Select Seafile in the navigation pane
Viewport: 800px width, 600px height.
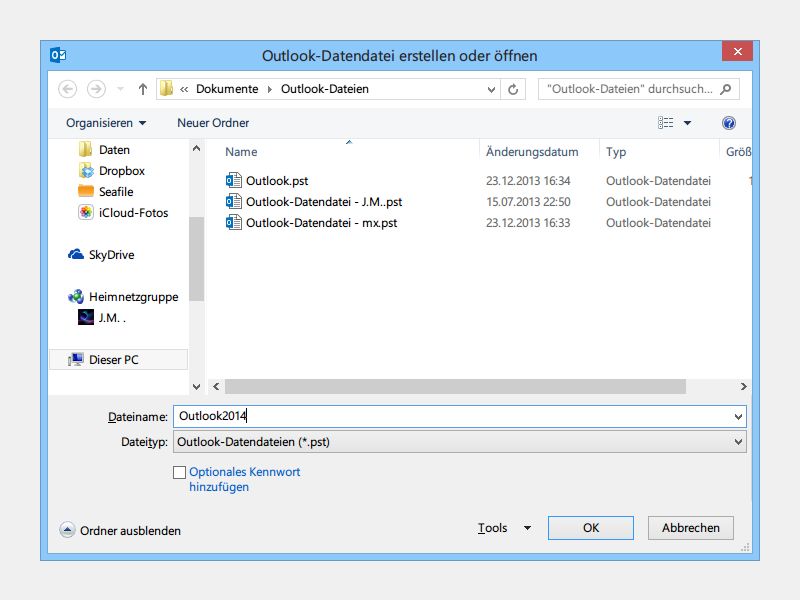click(x=116, y=191)
